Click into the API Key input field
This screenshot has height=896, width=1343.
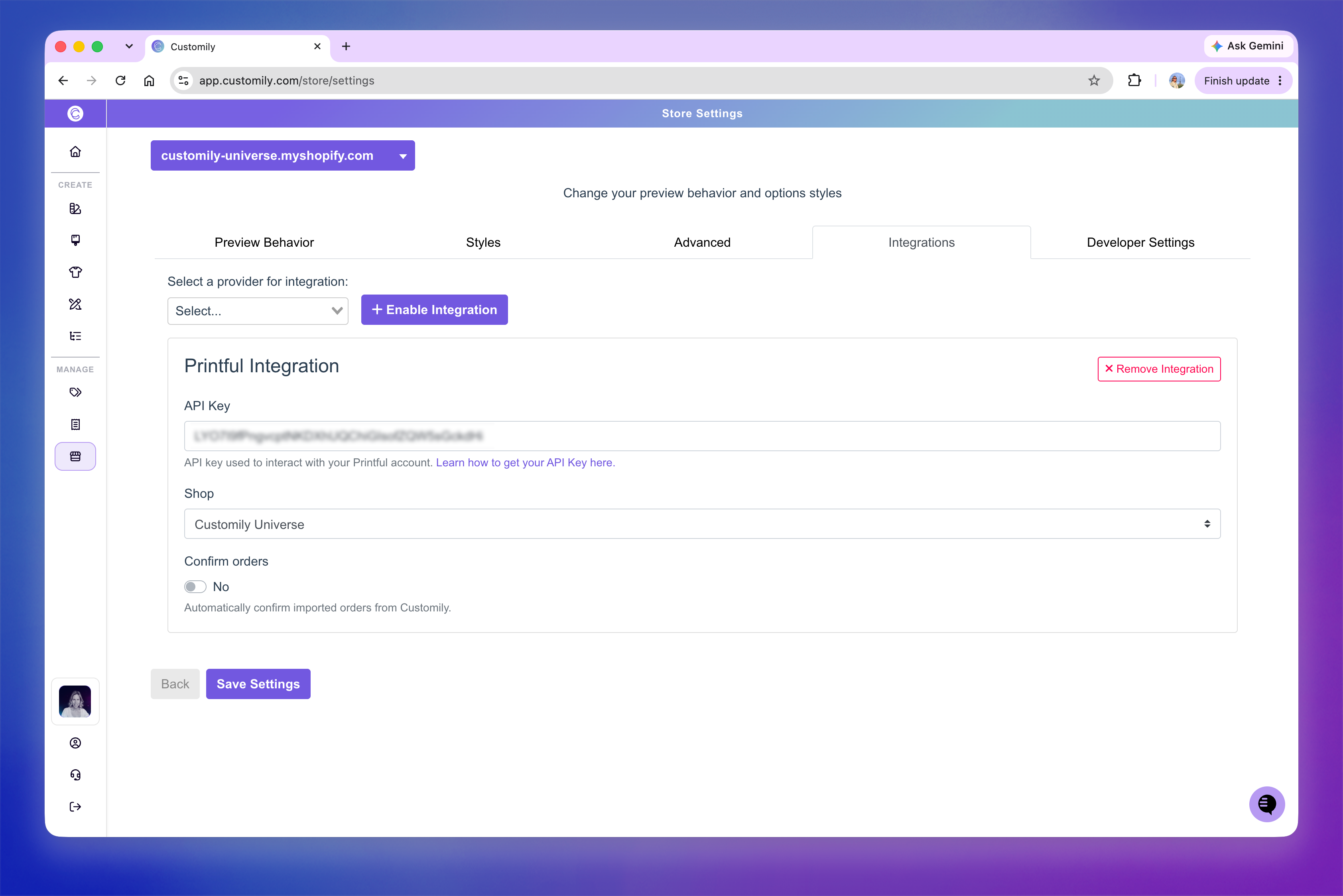[x=702, y=436]
